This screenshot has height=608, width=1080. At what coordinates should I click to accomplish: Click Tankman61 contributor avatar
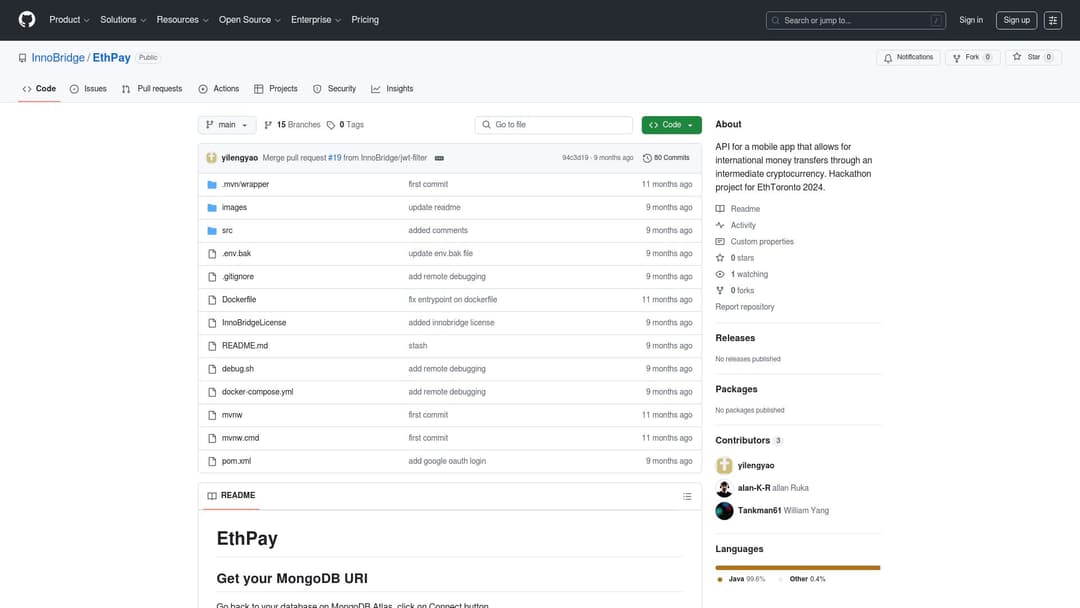coord(724,511)
